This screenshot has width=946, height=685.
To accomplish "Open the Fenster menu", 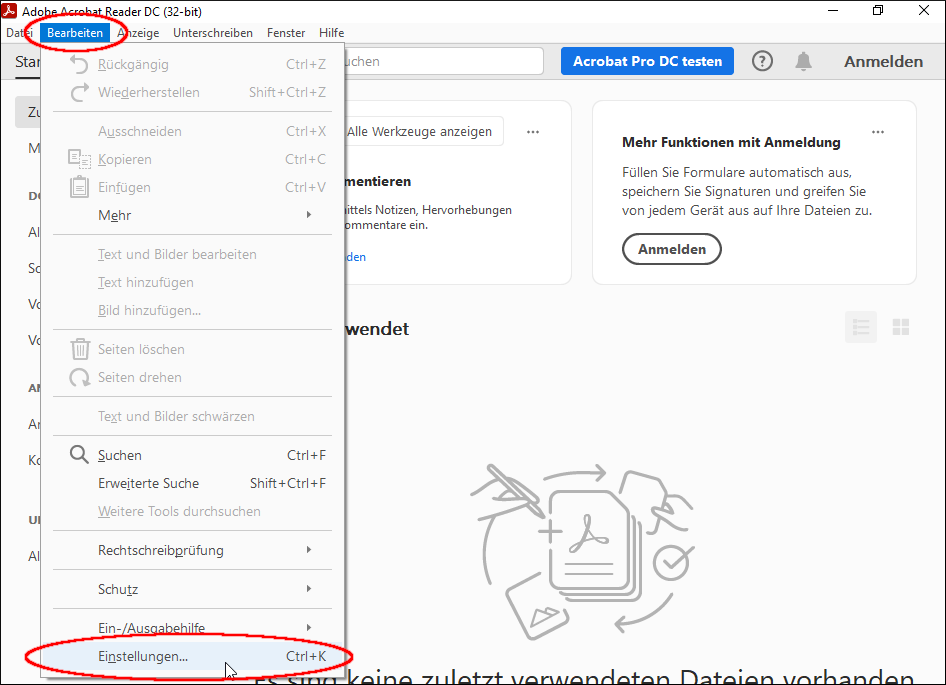I will 286,33.
